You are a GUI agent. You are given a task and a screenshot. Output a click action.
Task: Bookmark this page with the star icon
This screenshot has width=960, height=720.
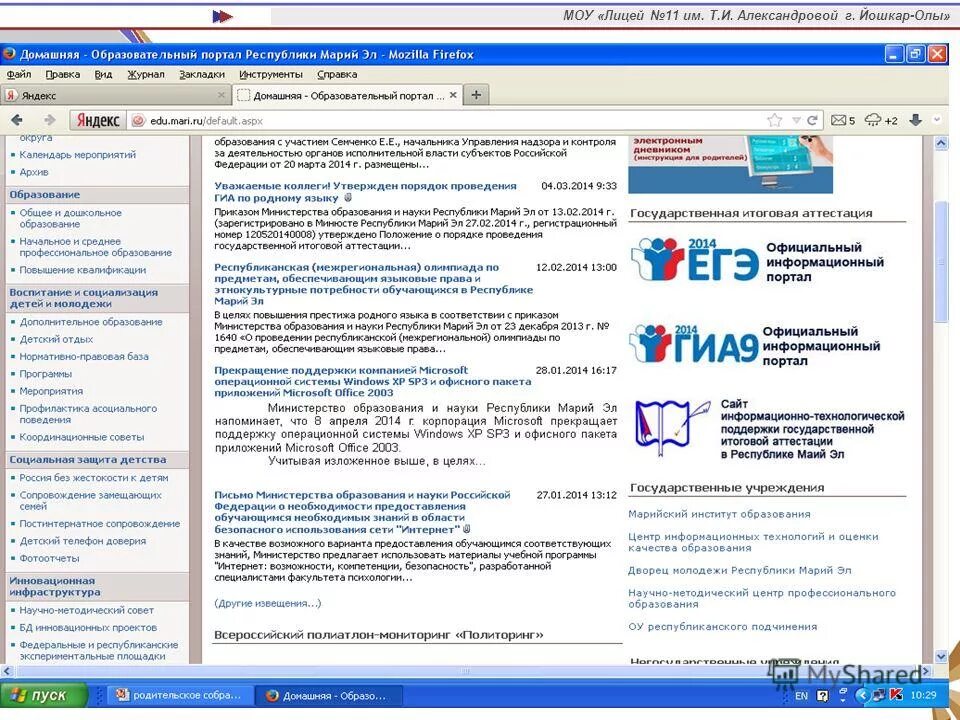tap(774, 120)
